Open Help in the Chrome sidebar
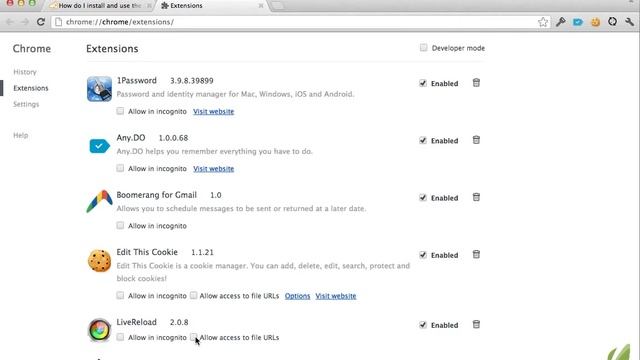640x360 pixels. (x=21, y=135)
